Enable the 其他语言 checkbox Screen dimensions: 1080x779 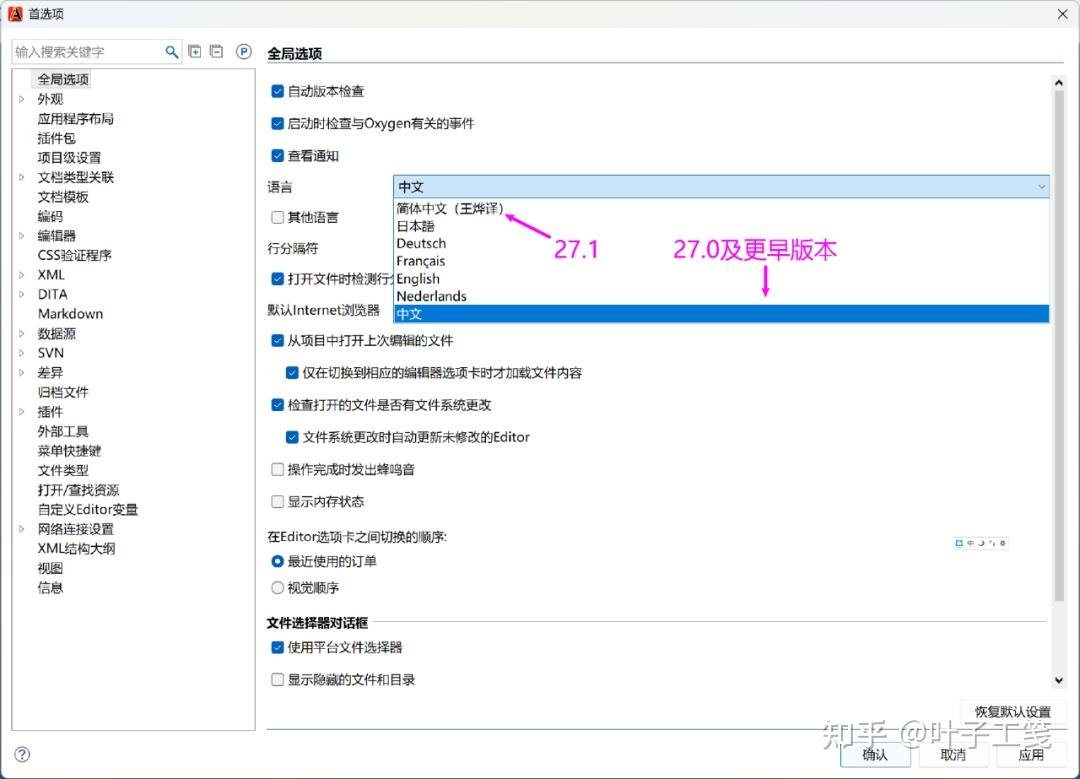(x=278, y=218)
